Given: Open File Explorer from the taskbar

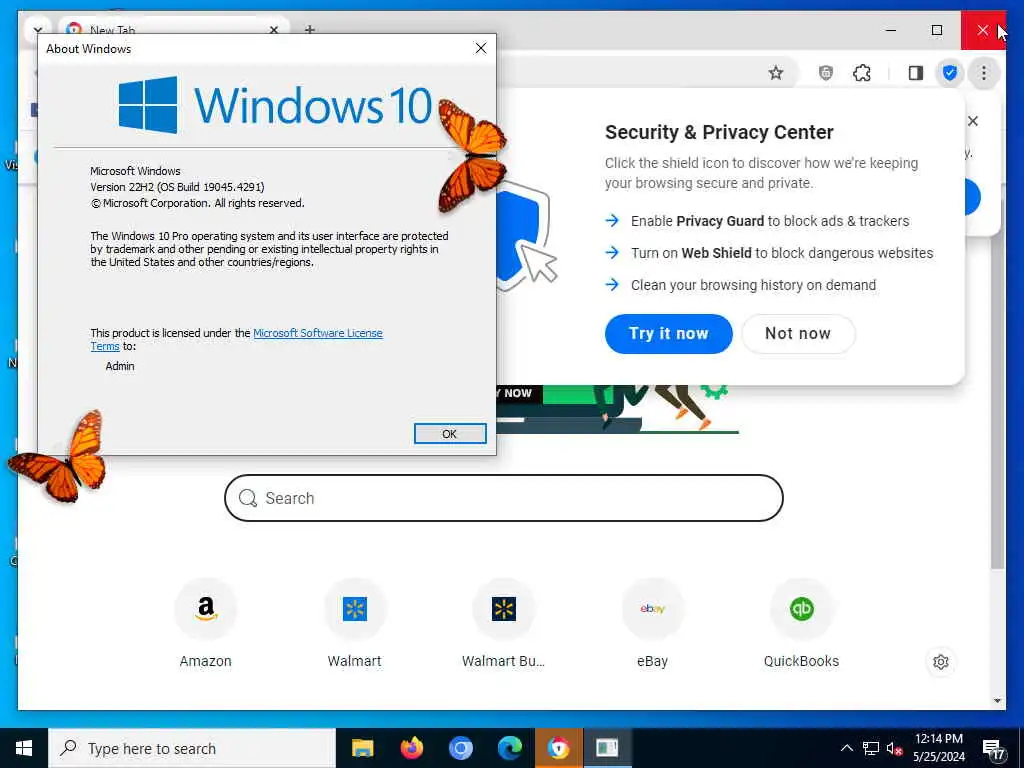Looking at the screenshot, I should coord(362,748).
